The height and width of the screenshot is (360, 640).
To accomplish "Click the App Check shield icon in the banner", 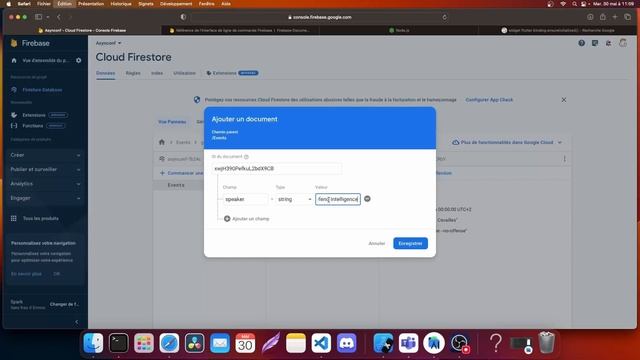I will click(x=197, y=100).
